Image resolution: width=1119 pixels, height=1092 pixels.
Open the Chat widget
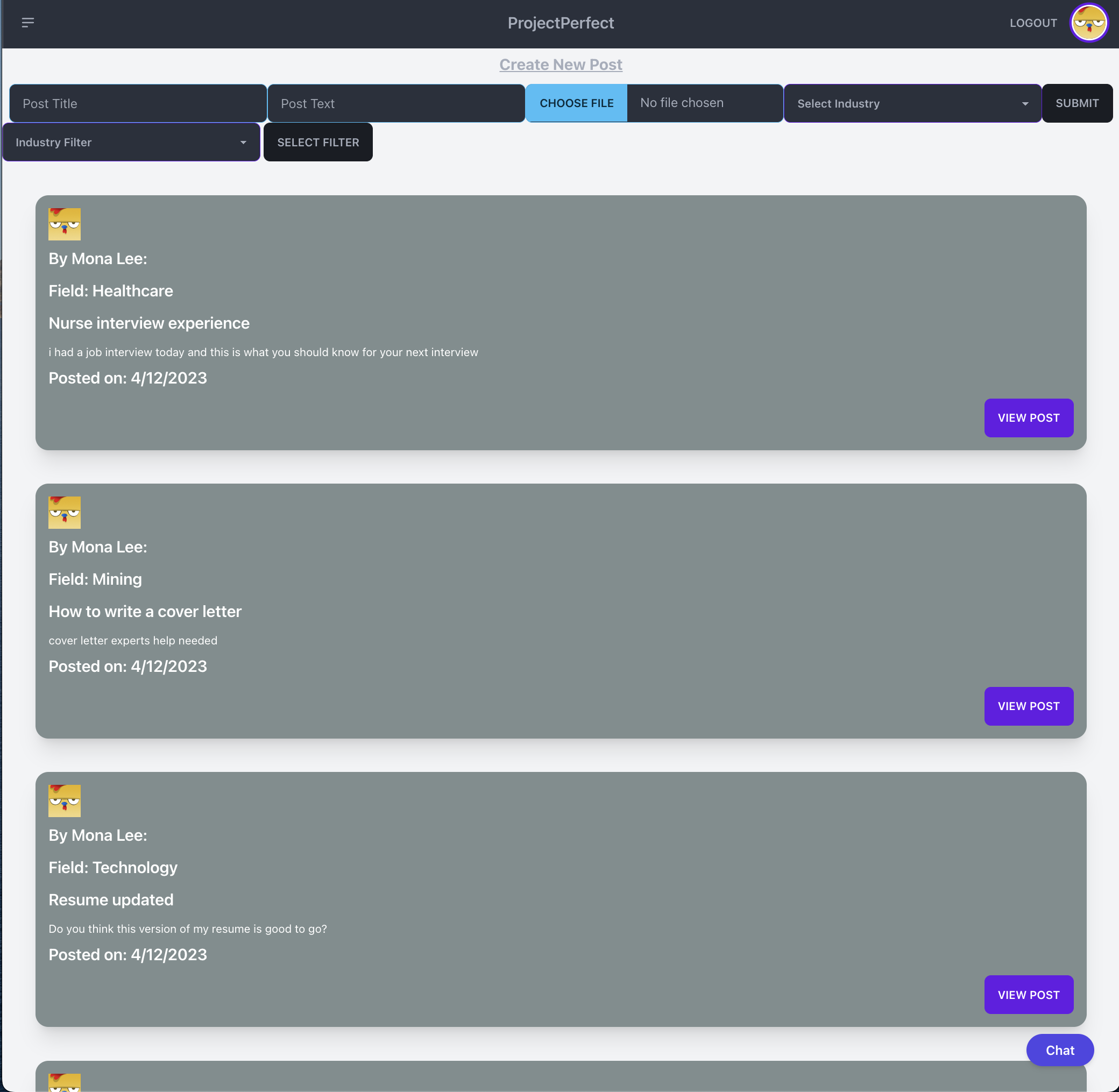point(1059,1050)
